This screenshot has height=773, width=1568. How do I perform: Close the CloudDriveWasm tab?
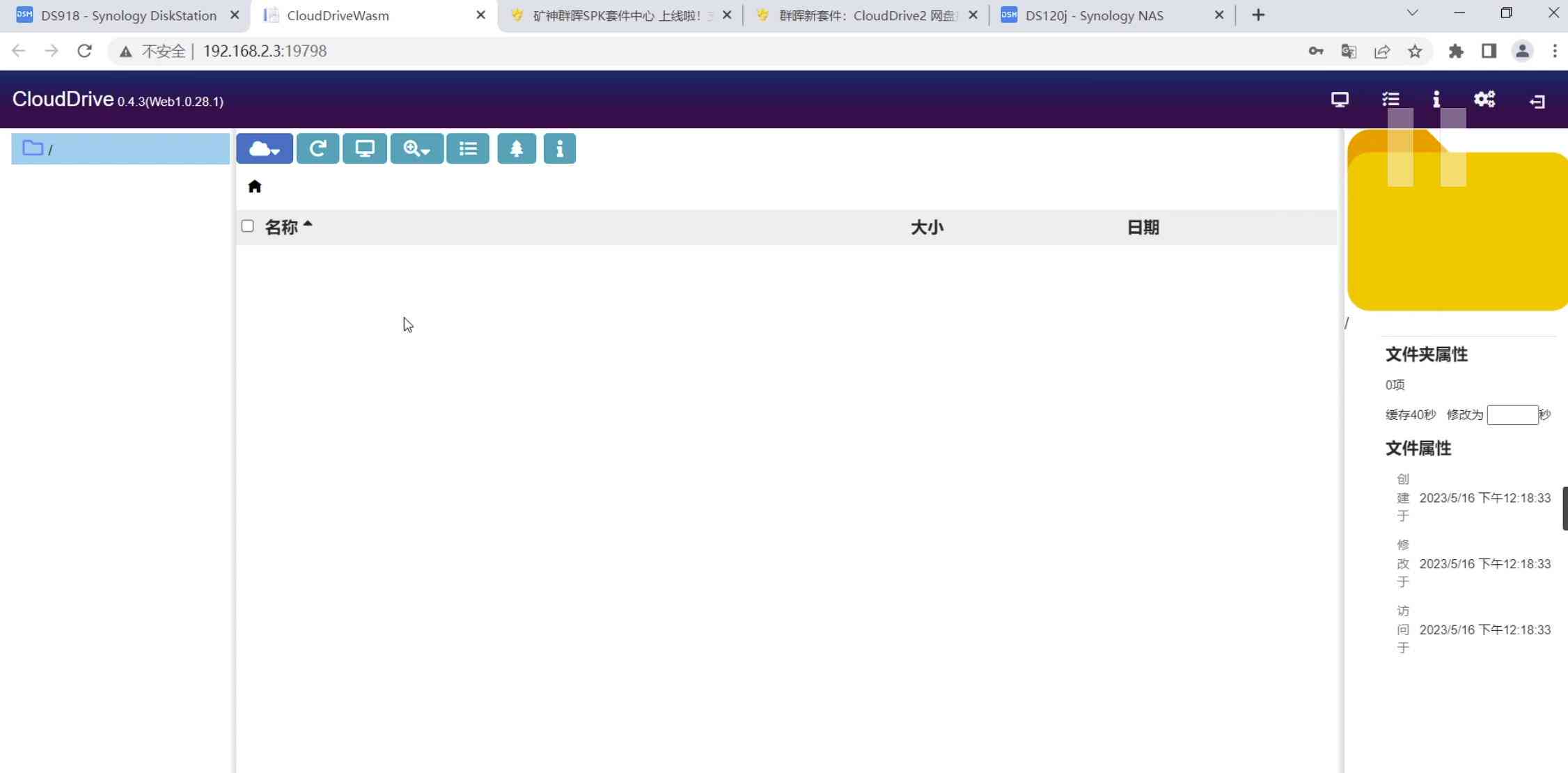pos(480,15)
